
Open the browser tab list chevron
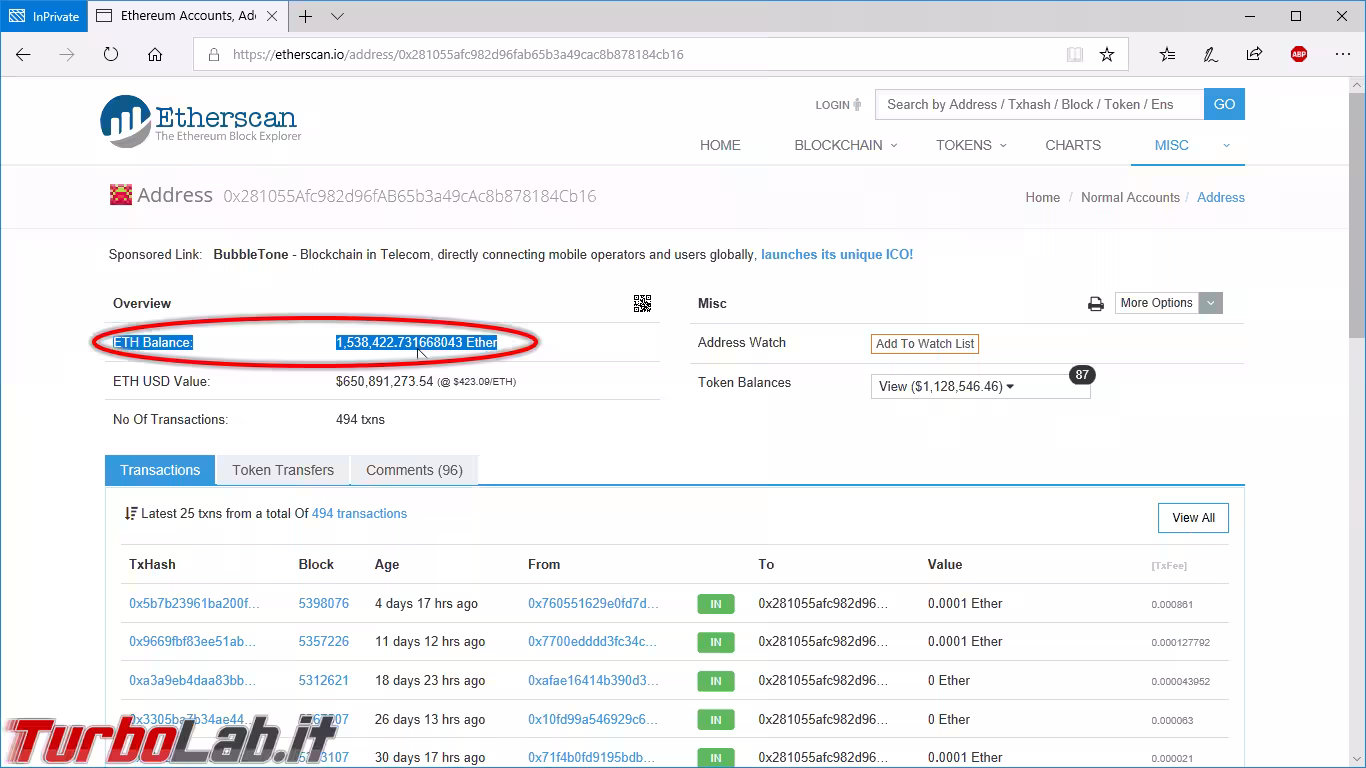[x=337, y=17]
